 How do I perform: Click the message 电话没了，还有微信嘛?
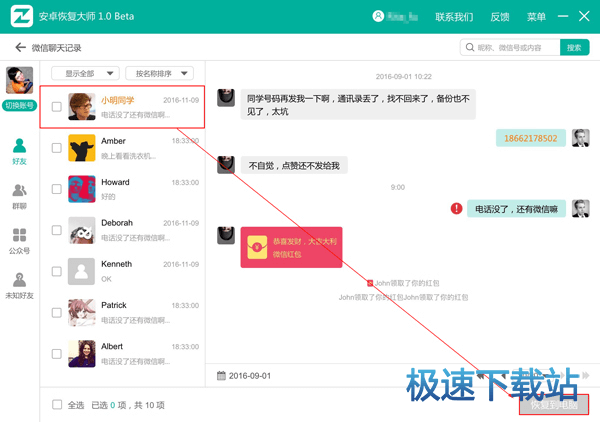(516, 209)
